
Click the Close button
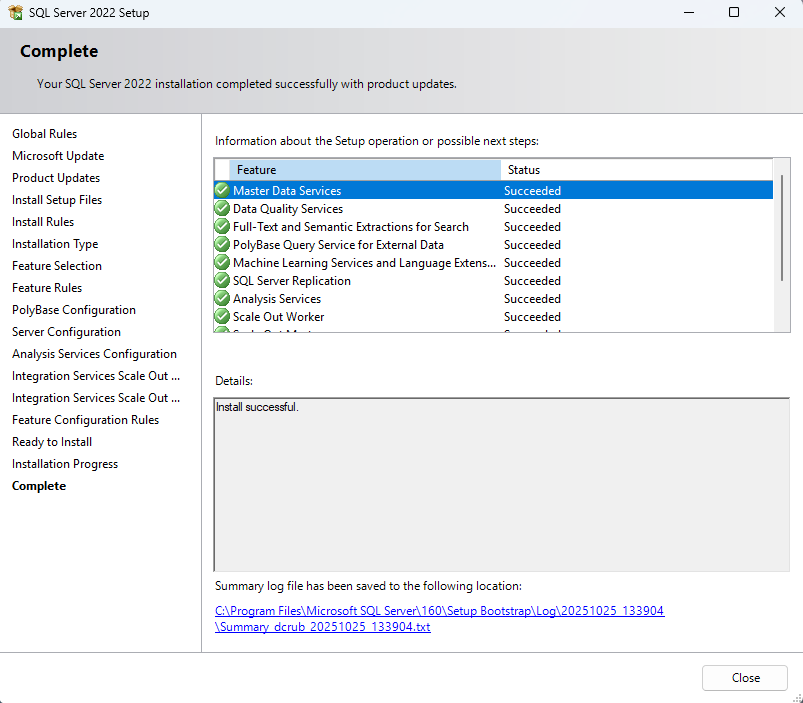744,677
